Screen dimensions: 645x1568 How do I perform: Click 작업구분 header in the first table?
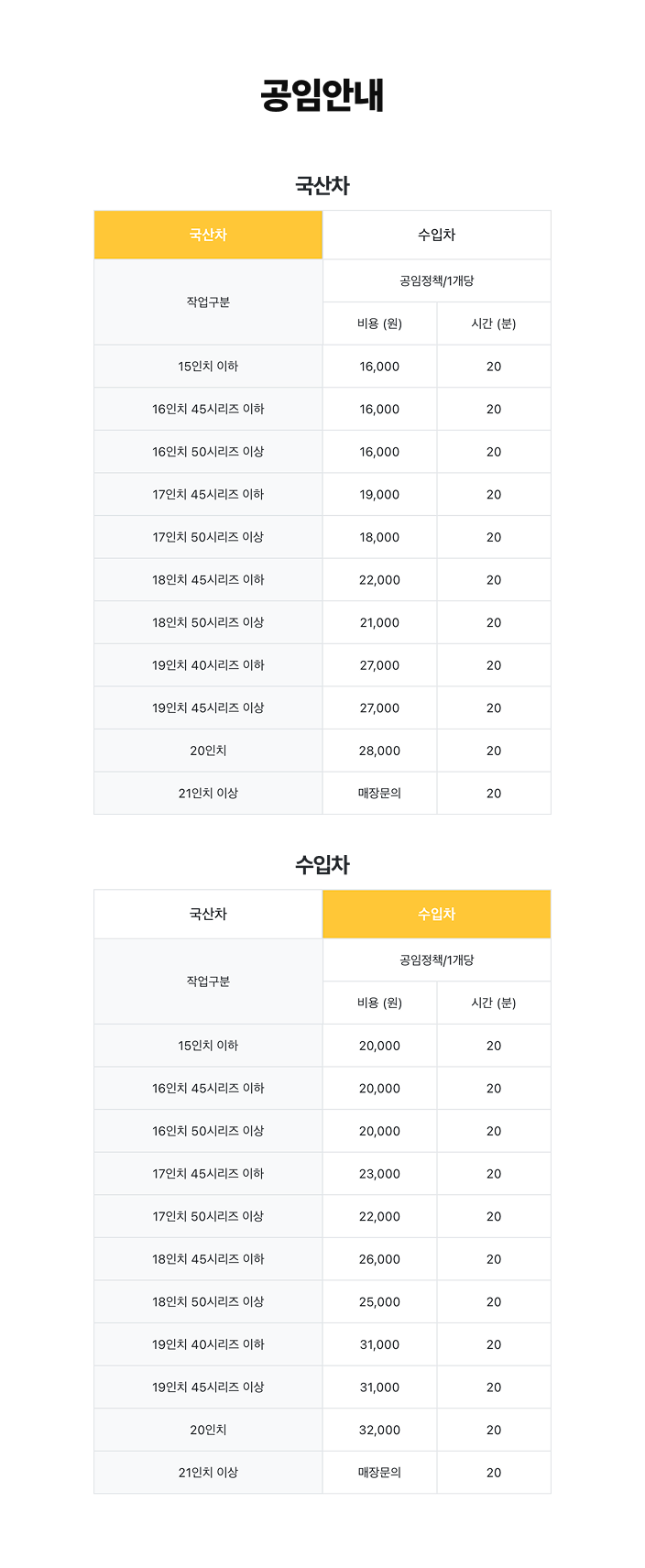click(x=208, y=302)
